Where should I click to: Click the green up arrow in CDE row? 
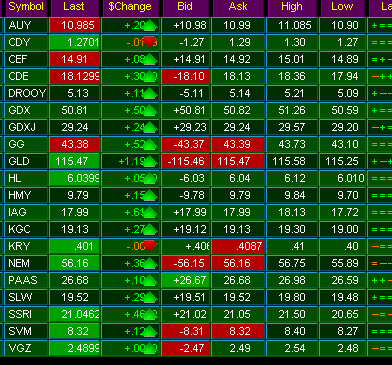150,76
